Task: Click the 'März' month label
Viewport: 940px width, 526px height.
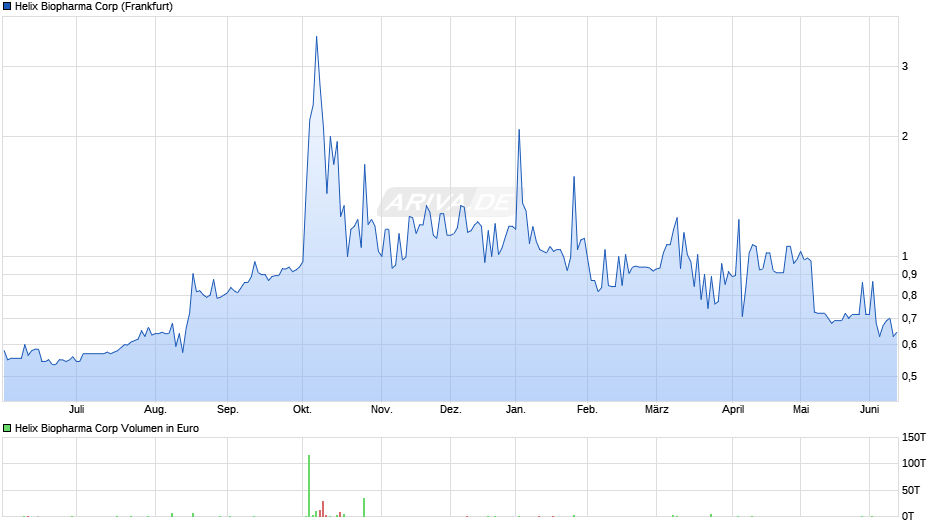Action: pyautogui.click(x=656, y=409)
